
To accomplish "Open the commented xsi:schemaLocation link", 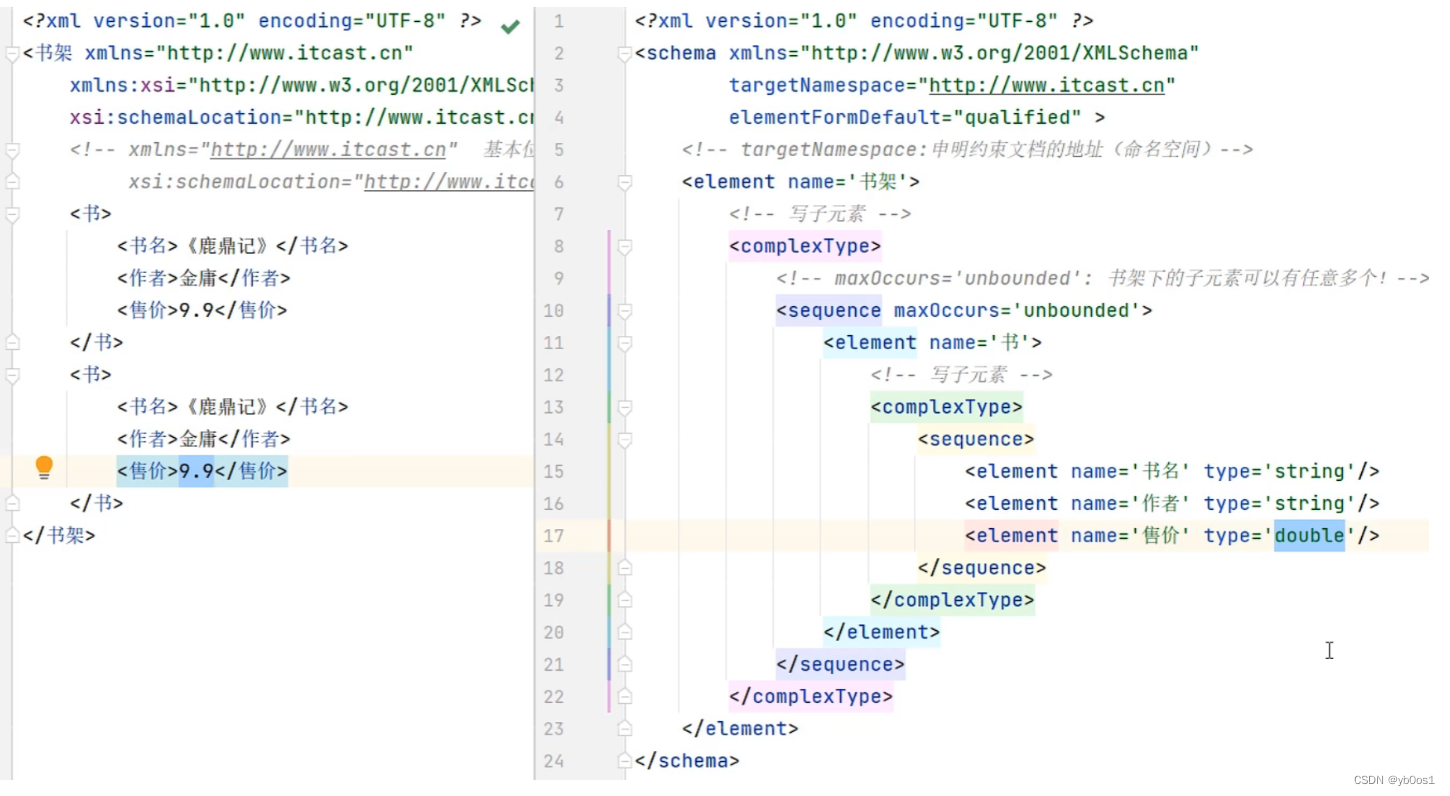I will click(450, 182).
